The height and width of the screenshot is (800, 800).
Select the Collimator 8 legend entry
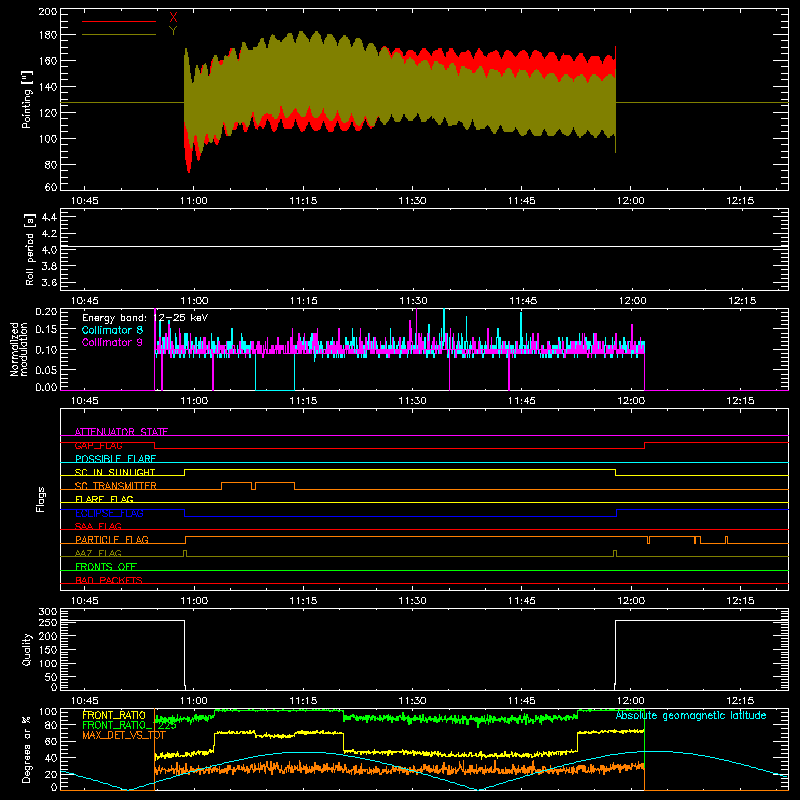click(x=112, y=330)
